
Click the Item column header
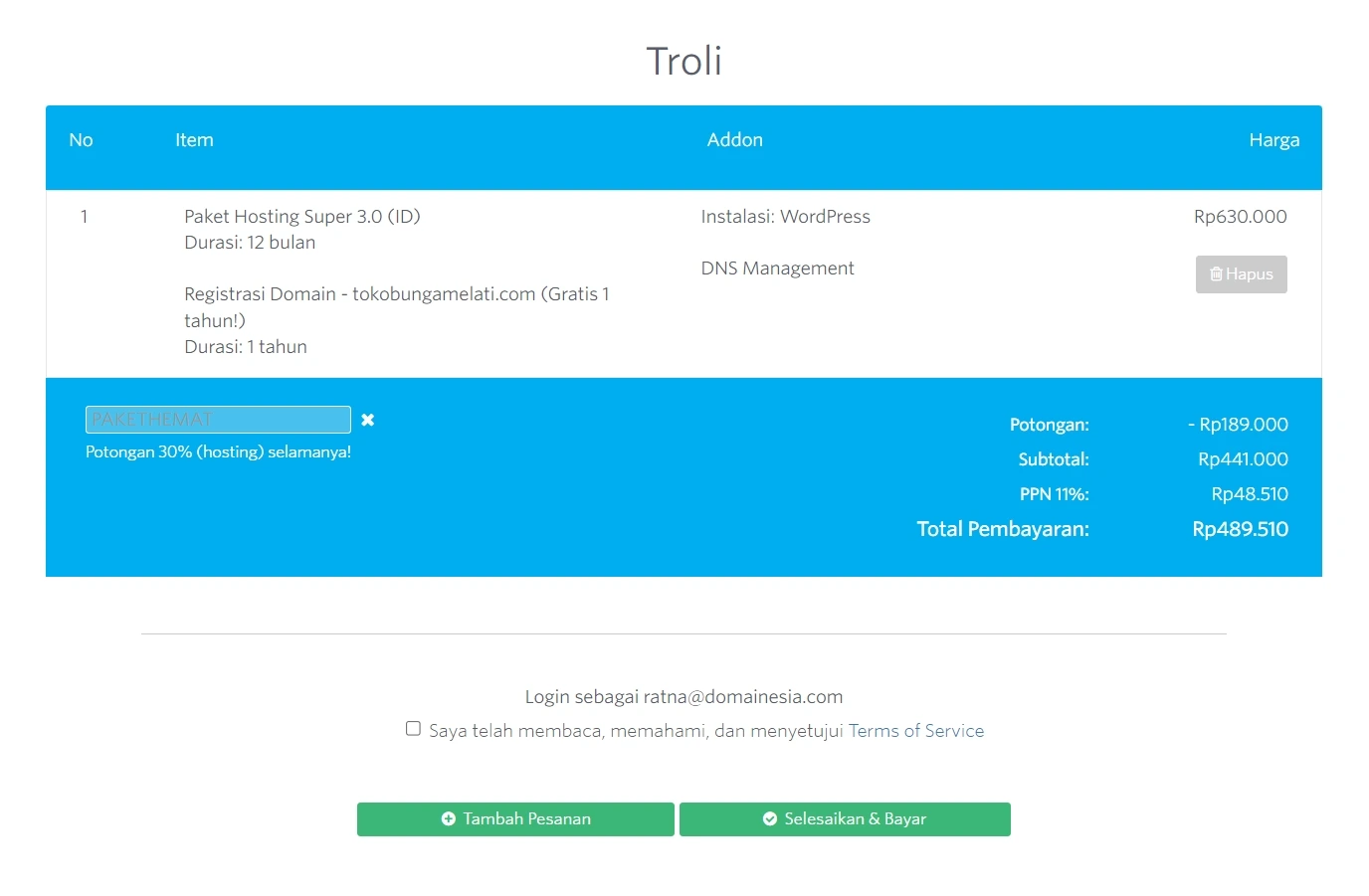tap(194, 140)
